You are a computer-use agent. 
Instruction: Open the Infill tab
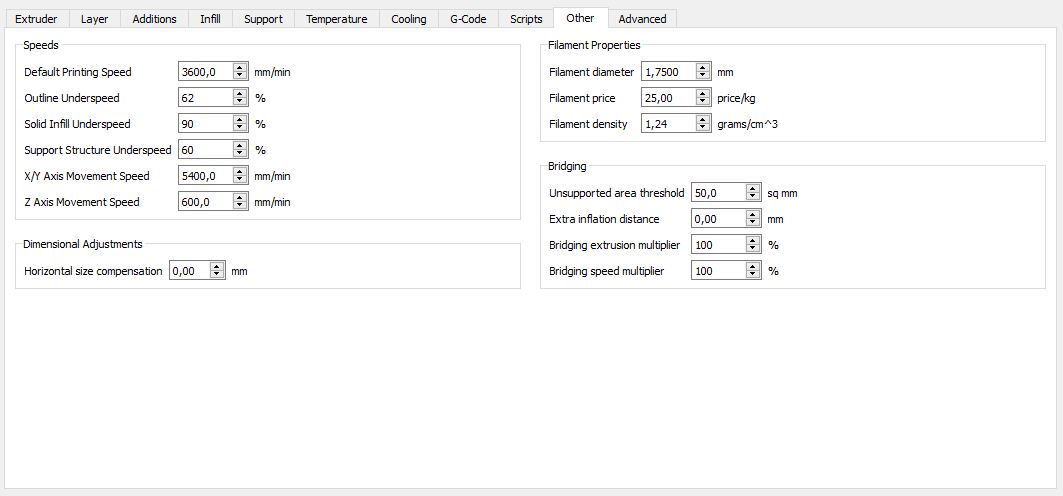coord(210,19)
